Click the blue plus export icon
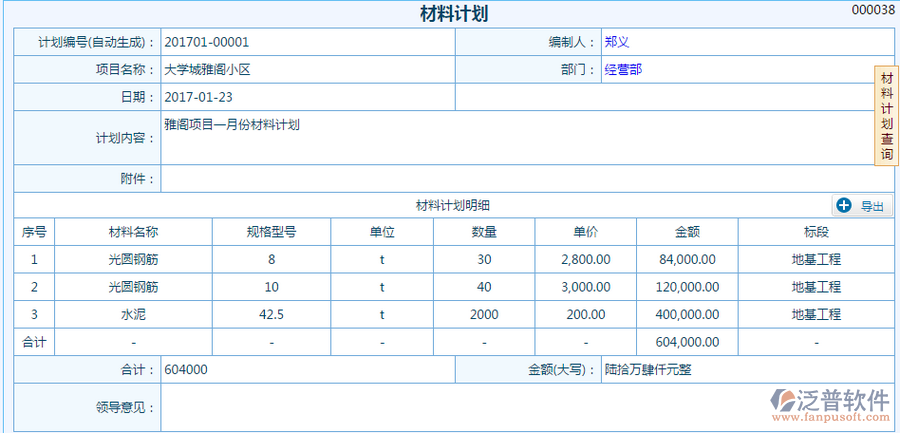The image size is (900, 433). (843, 205)
